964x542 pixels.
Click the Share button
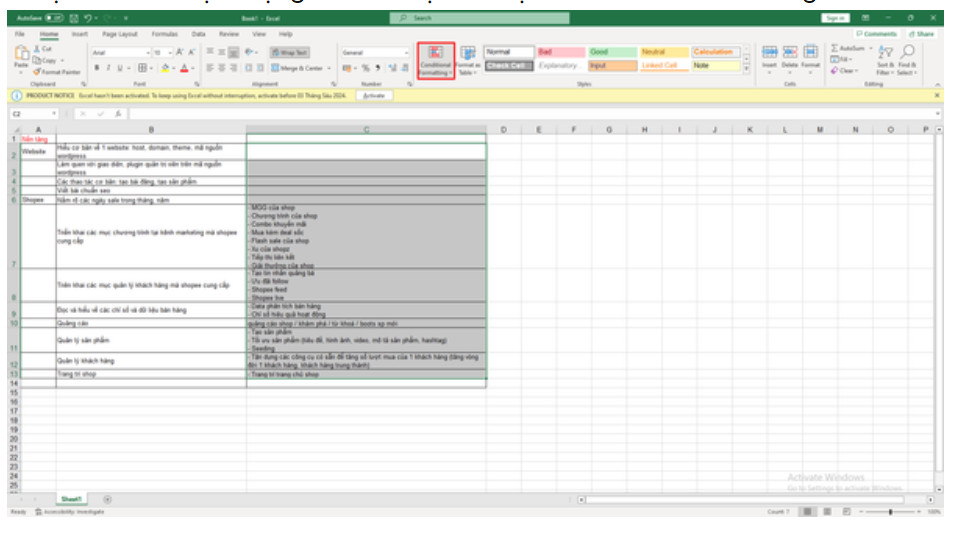coord(921,34)
